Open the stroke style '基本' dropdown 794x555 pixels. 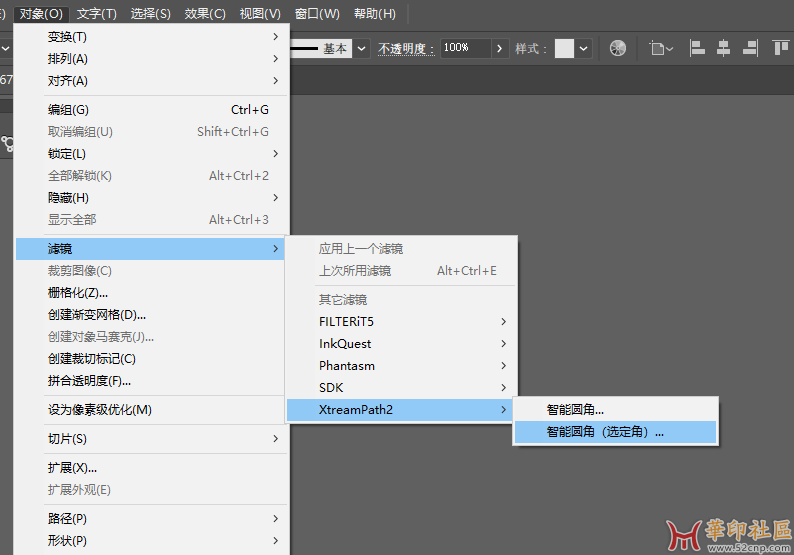362,49
